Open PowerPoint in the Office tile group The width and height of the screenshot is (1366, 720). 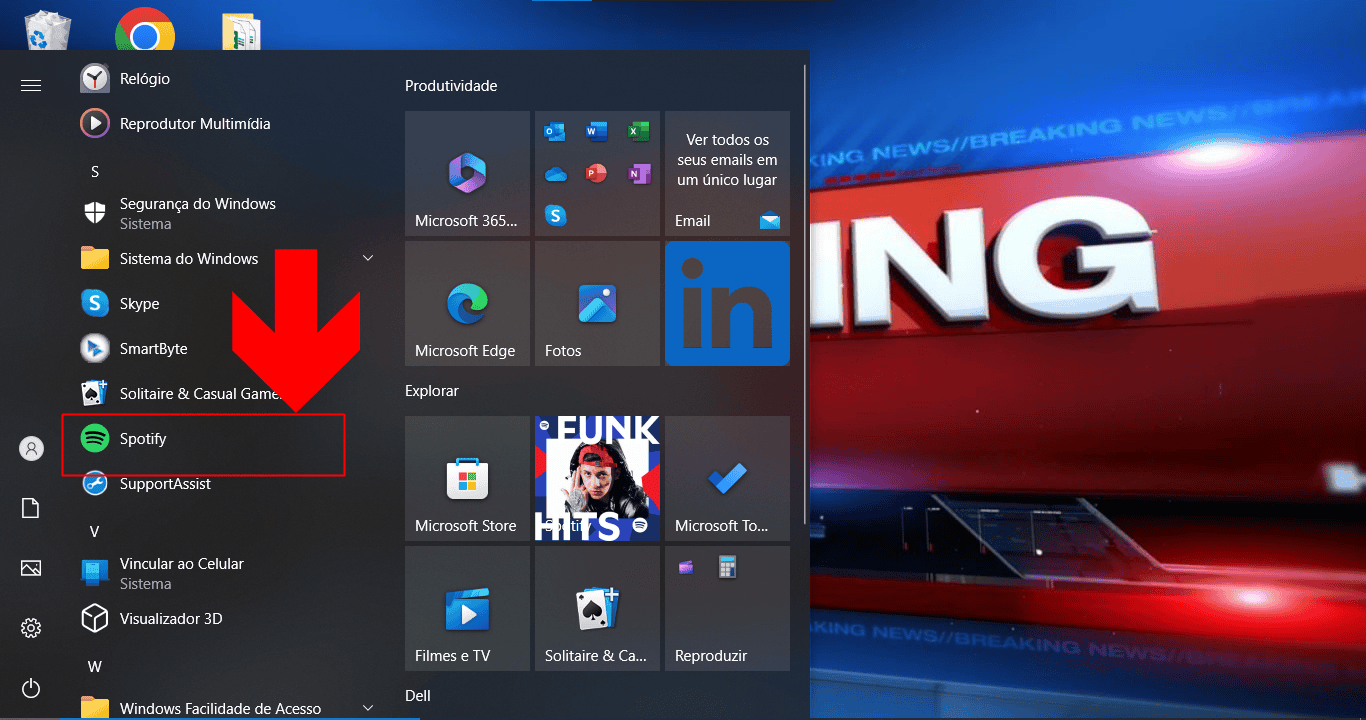tap(597, 174)
